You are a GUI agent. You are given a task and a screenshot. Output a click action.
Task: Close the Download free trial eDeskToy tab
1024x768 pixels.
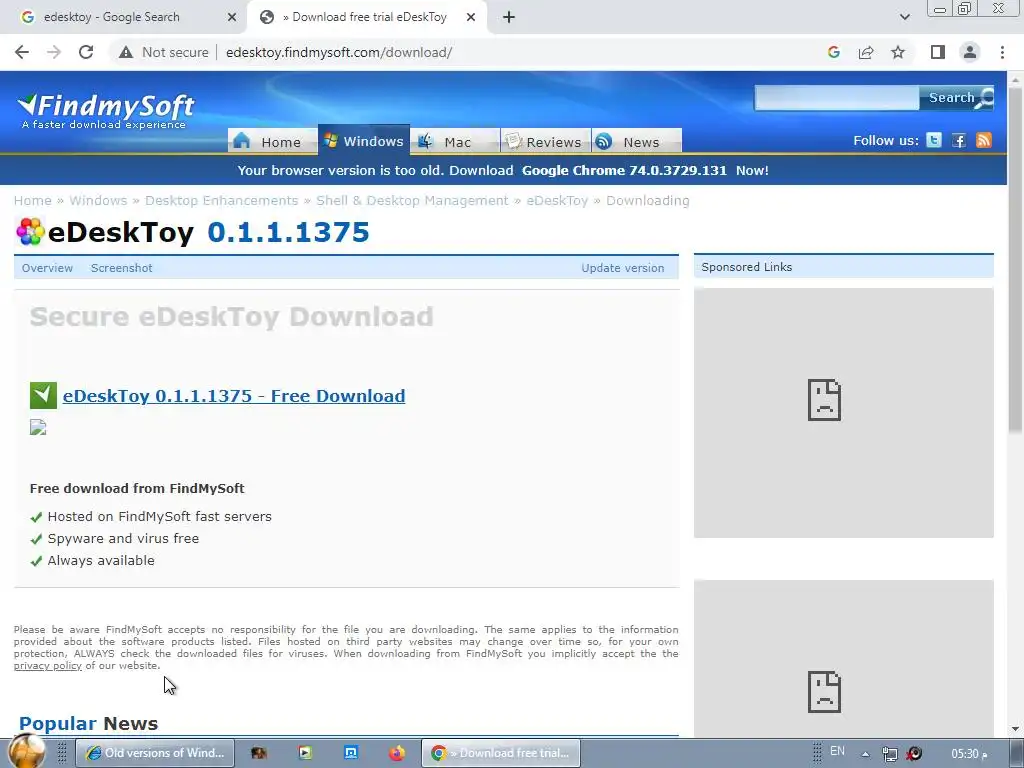coord(471,17)
